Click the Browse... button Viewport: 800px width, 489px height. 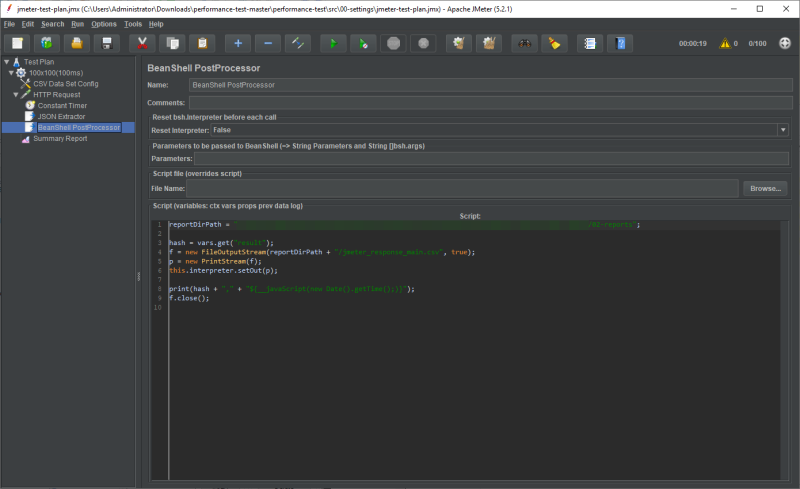point(765,188)
